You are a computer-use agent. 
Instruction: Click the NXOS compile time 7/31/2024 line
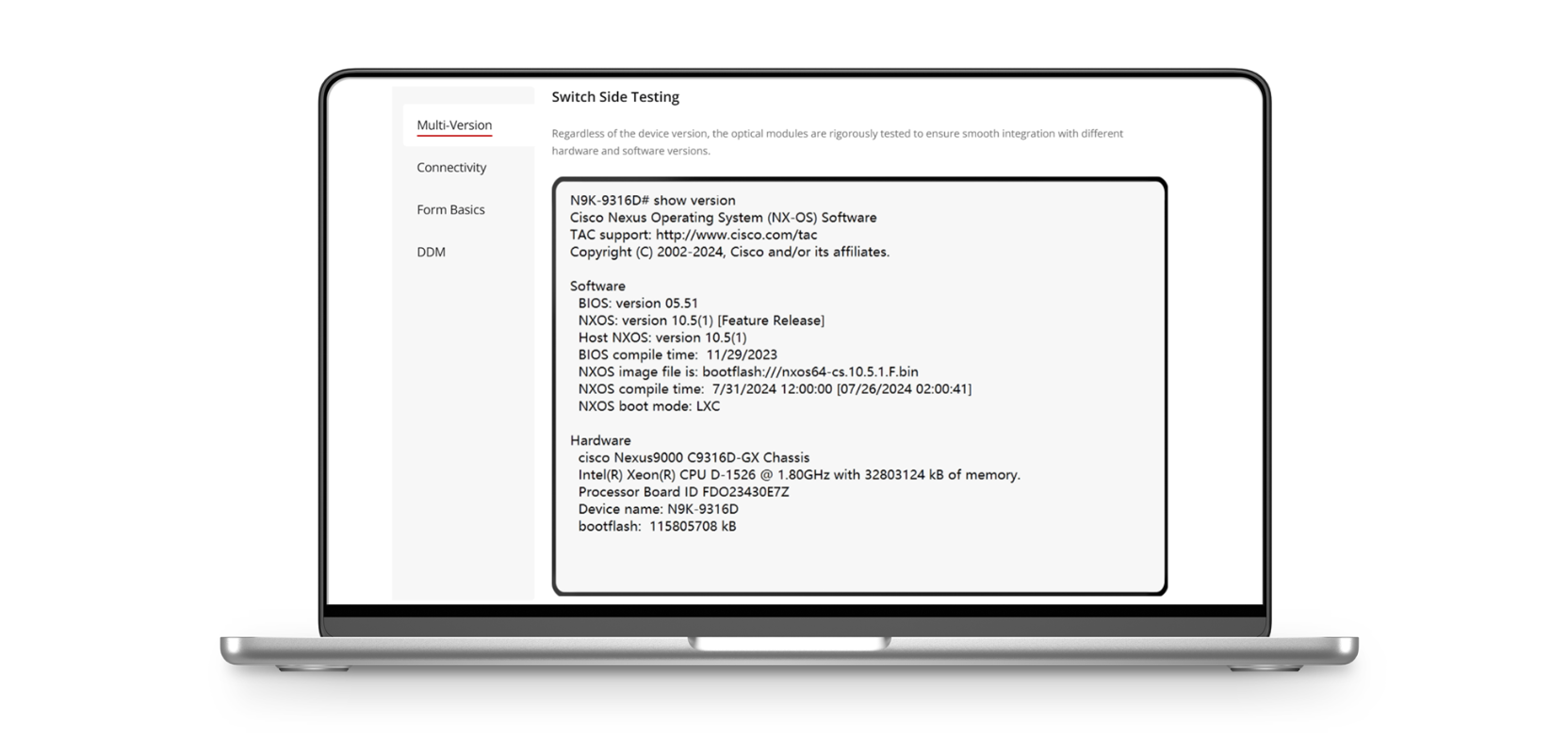pyautogui.click(x=775, y=388)
